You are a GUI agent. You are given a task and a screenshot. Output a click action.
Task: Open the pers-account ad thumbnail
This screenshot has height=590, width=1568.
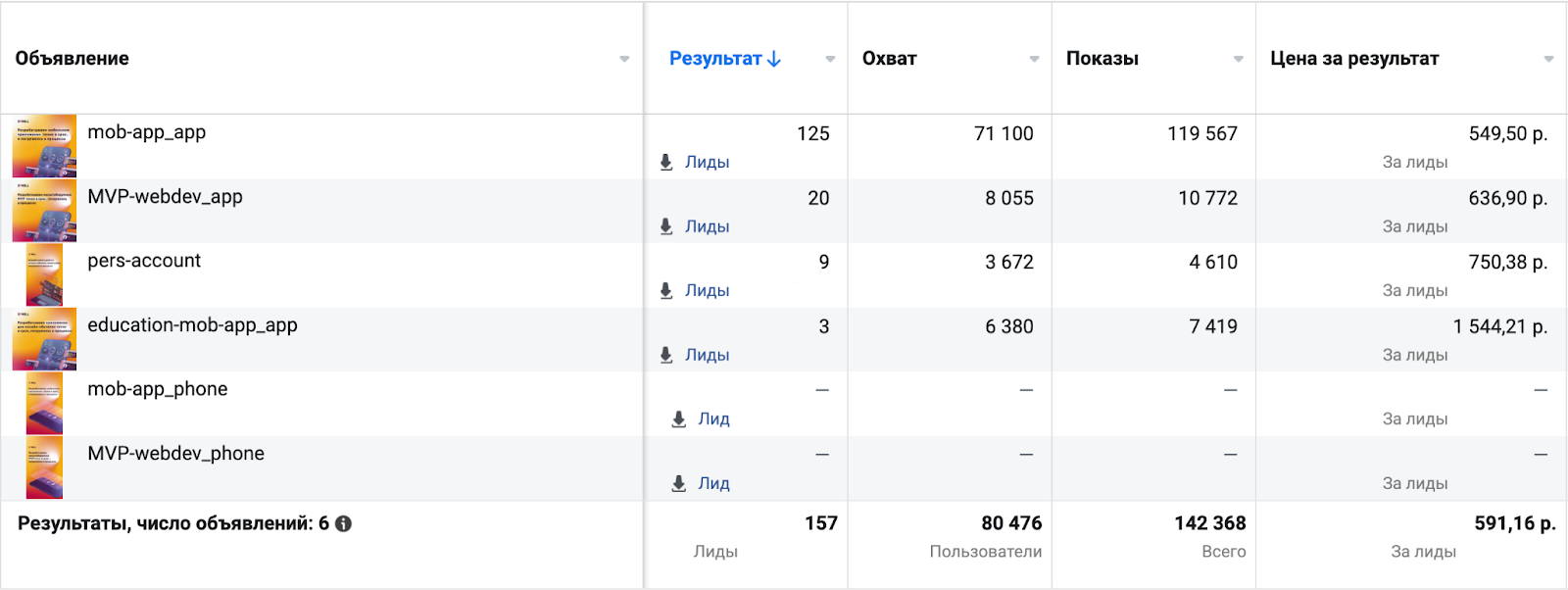click(x=44, y=275)
